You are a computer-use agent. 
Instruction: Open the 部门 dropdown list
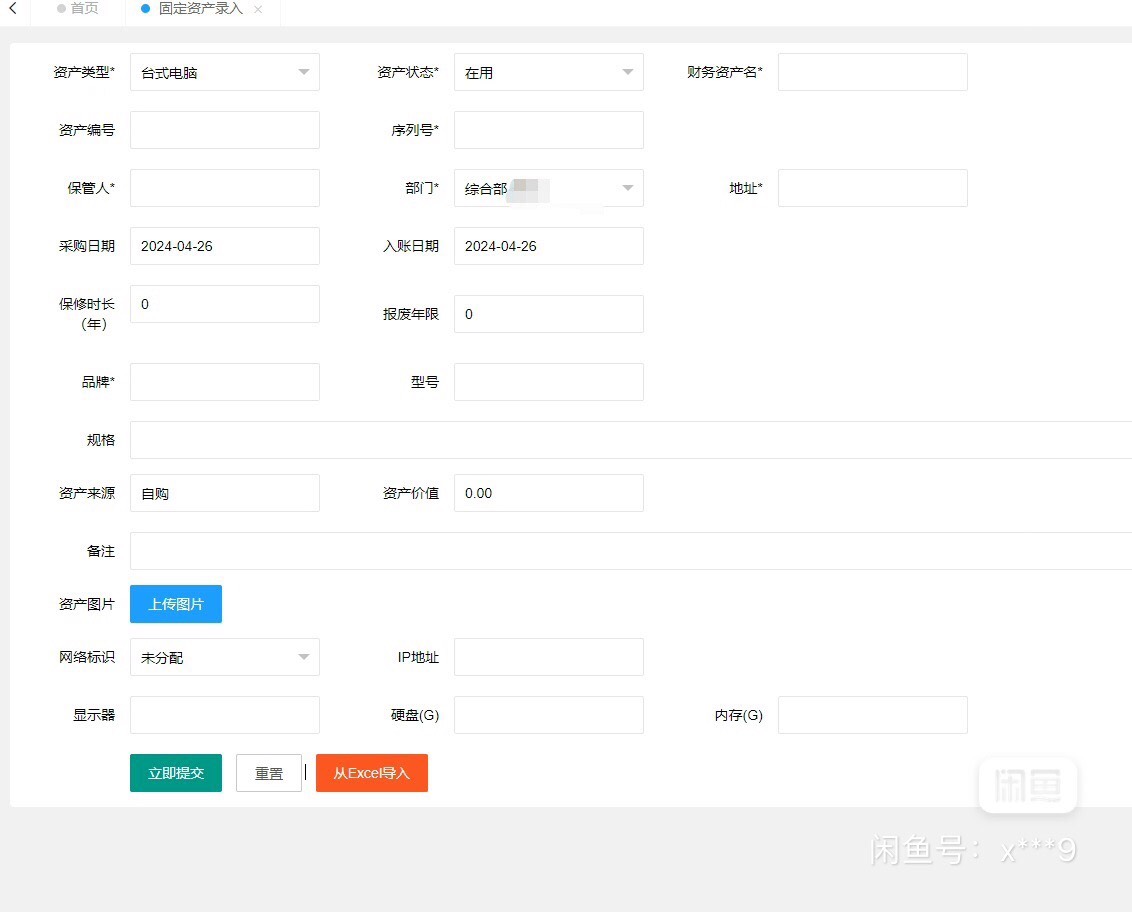pos(548,188)
